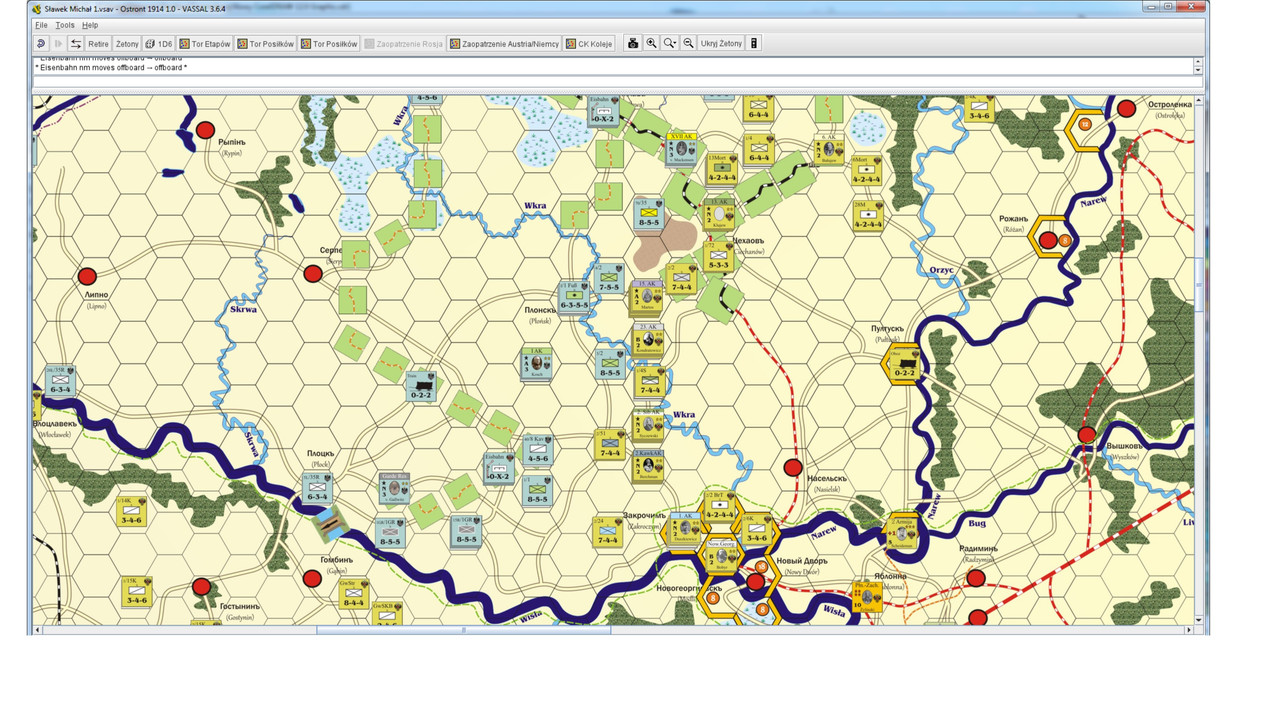1280x706 pixels.
Task: Select the 2 KawkAK leader counter
Action: [649, 467]
